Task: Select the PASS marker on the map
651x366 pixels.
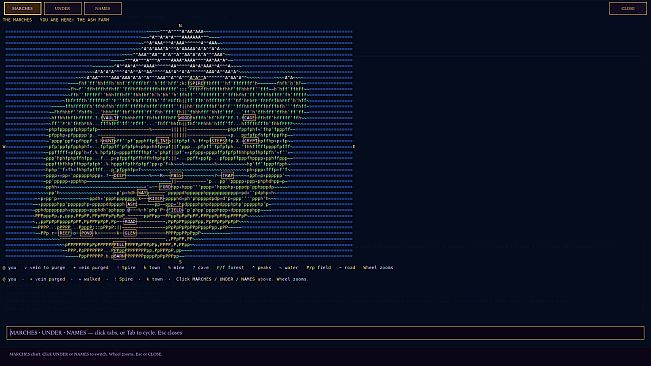Action: (x=176, y=176)
